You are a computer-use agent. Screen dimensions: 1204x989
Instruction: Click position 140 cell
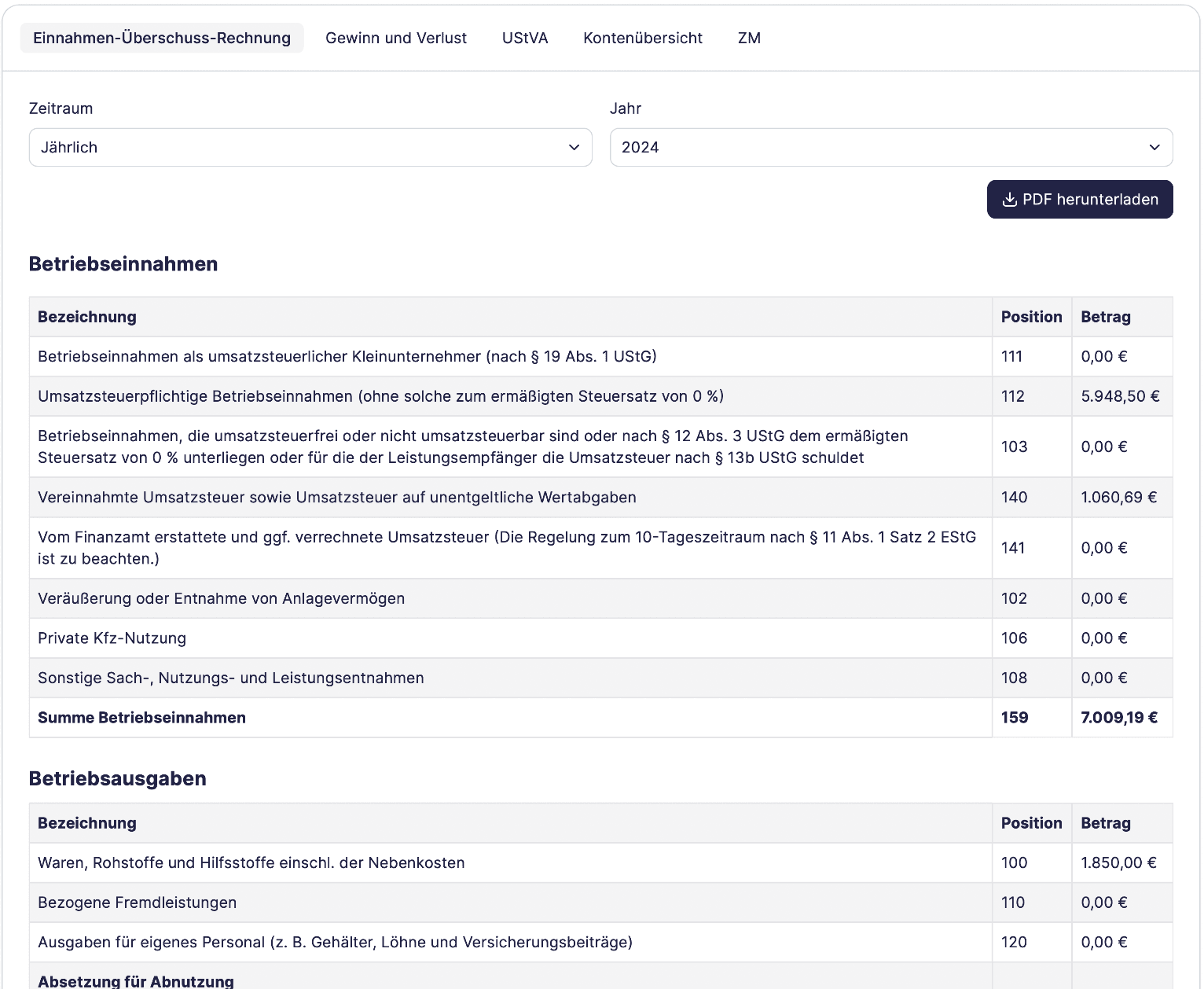1032,497
